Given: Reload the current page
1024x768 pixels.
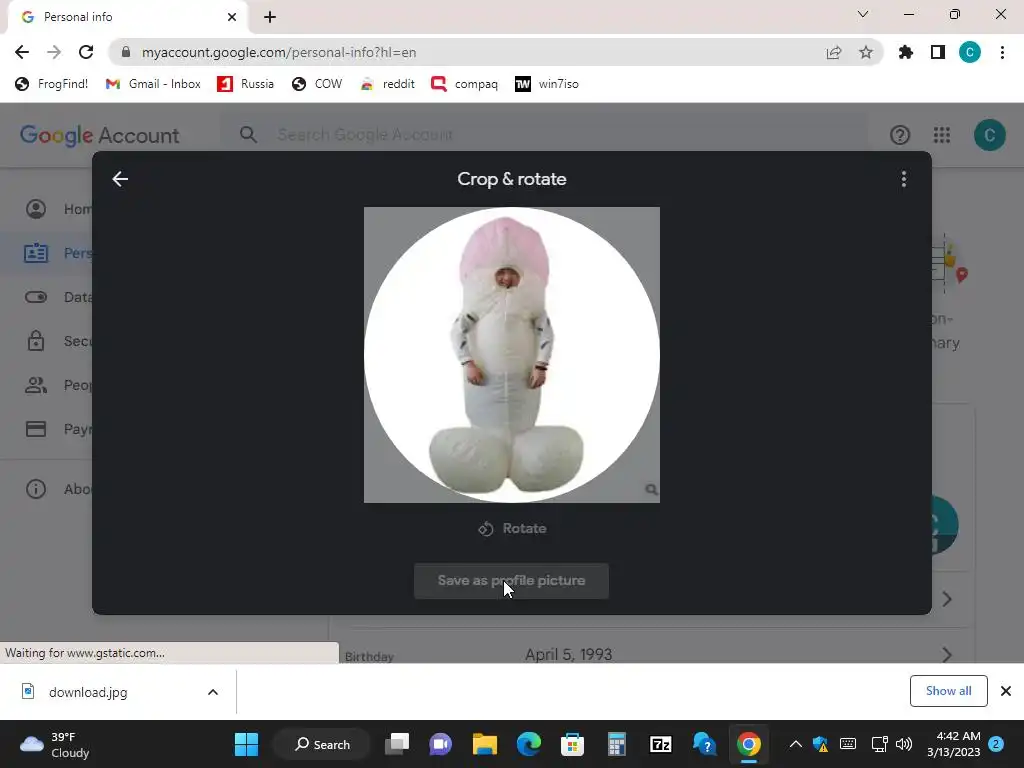Looking at the screenshot, I should pos(86,52).
